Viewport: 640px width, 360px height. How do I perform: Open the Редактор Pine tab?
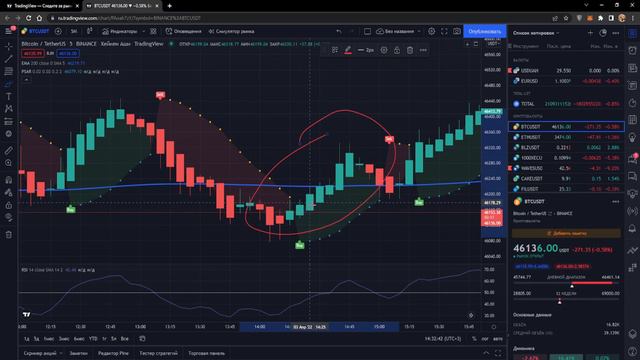point(113,353)
